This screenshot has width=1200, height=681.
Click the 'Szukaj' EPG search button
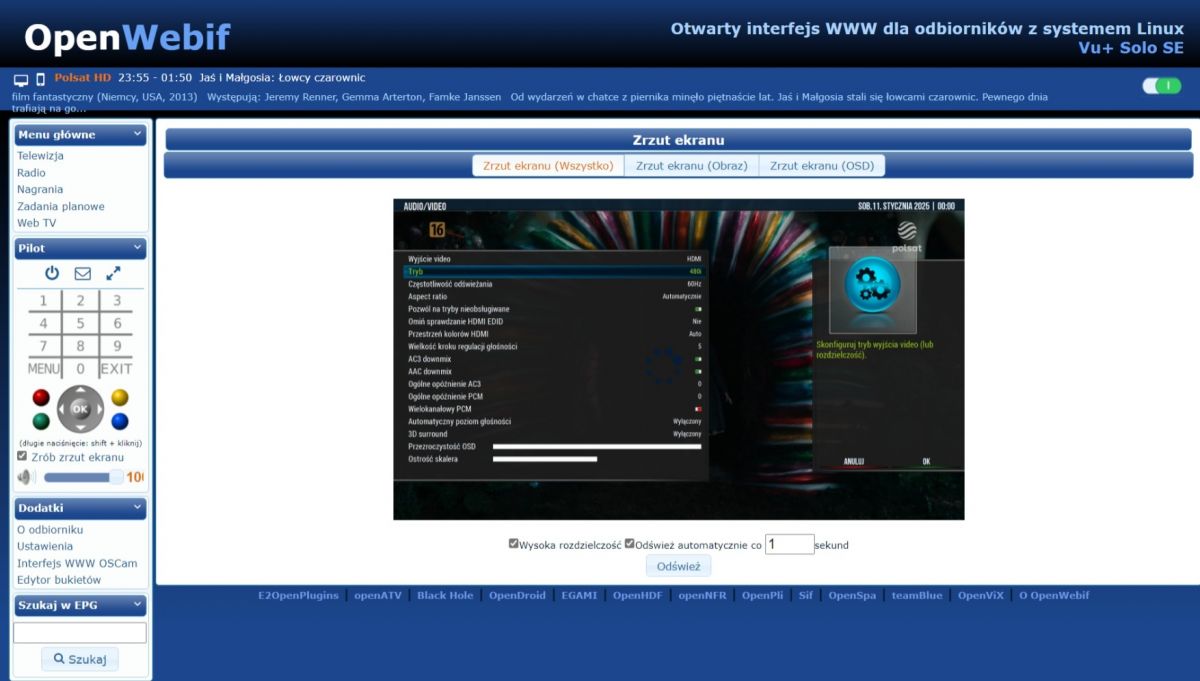point(80,659)
